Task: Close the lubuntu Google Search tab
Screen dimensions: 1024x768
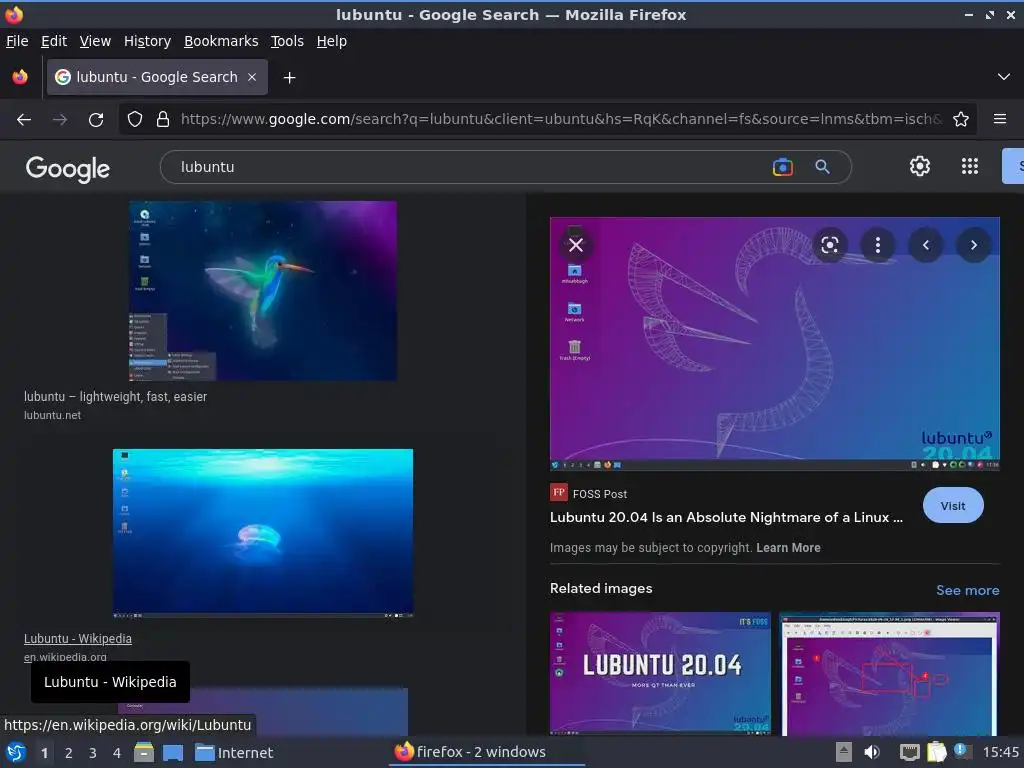Action: (x=252, y=77)
